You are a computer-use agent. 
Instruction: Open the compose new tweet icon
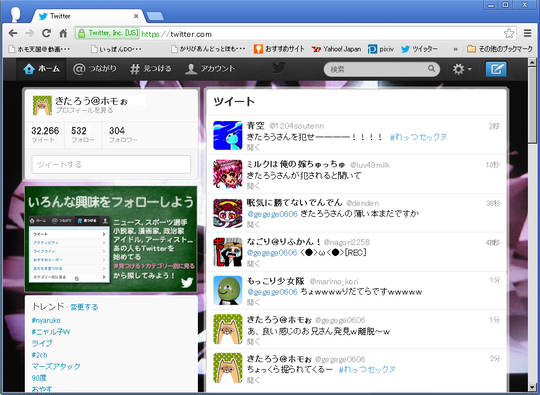click(496, 69)
